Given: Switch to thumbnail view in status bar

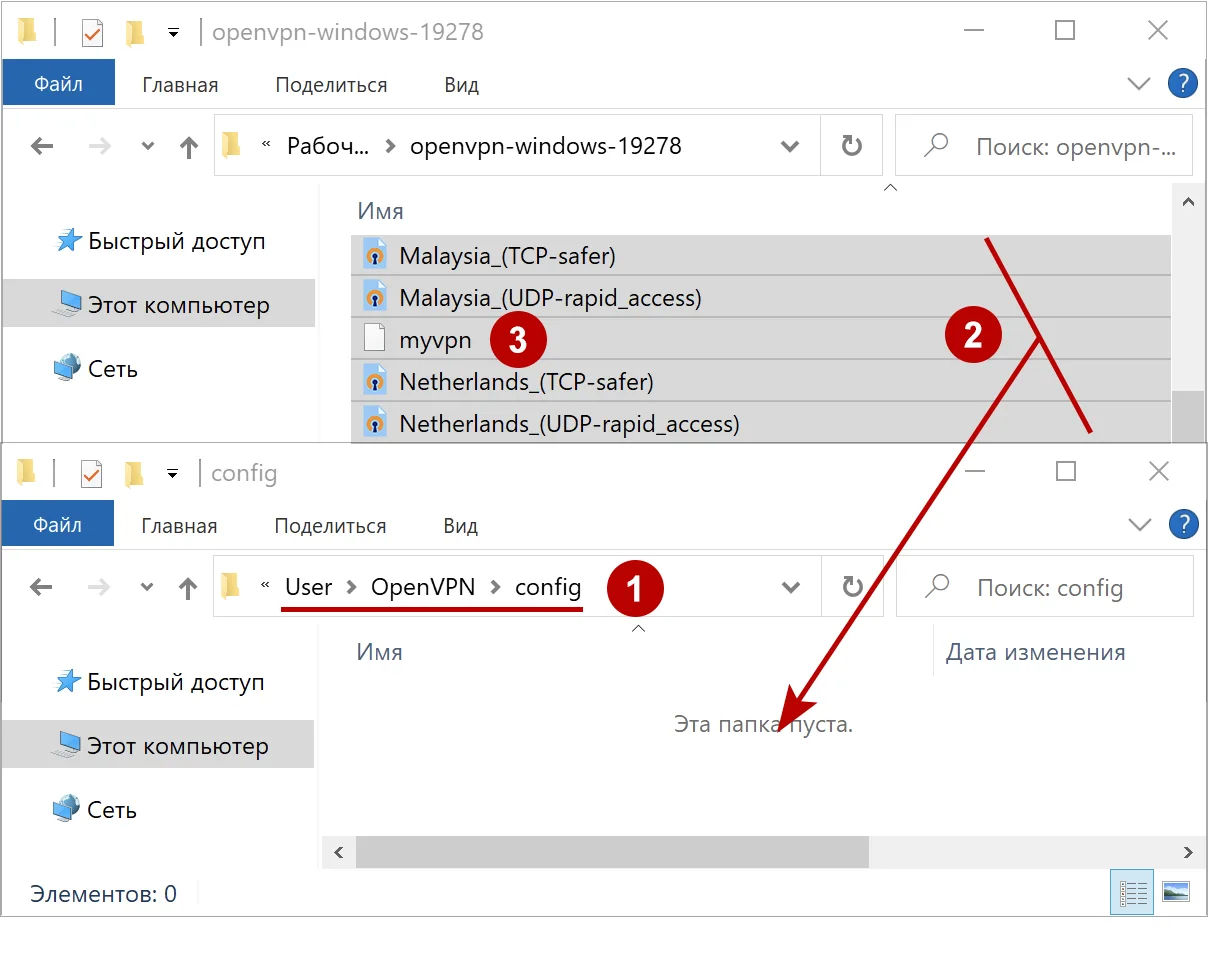Looking at the screenshot, I should coord(1178,892).
